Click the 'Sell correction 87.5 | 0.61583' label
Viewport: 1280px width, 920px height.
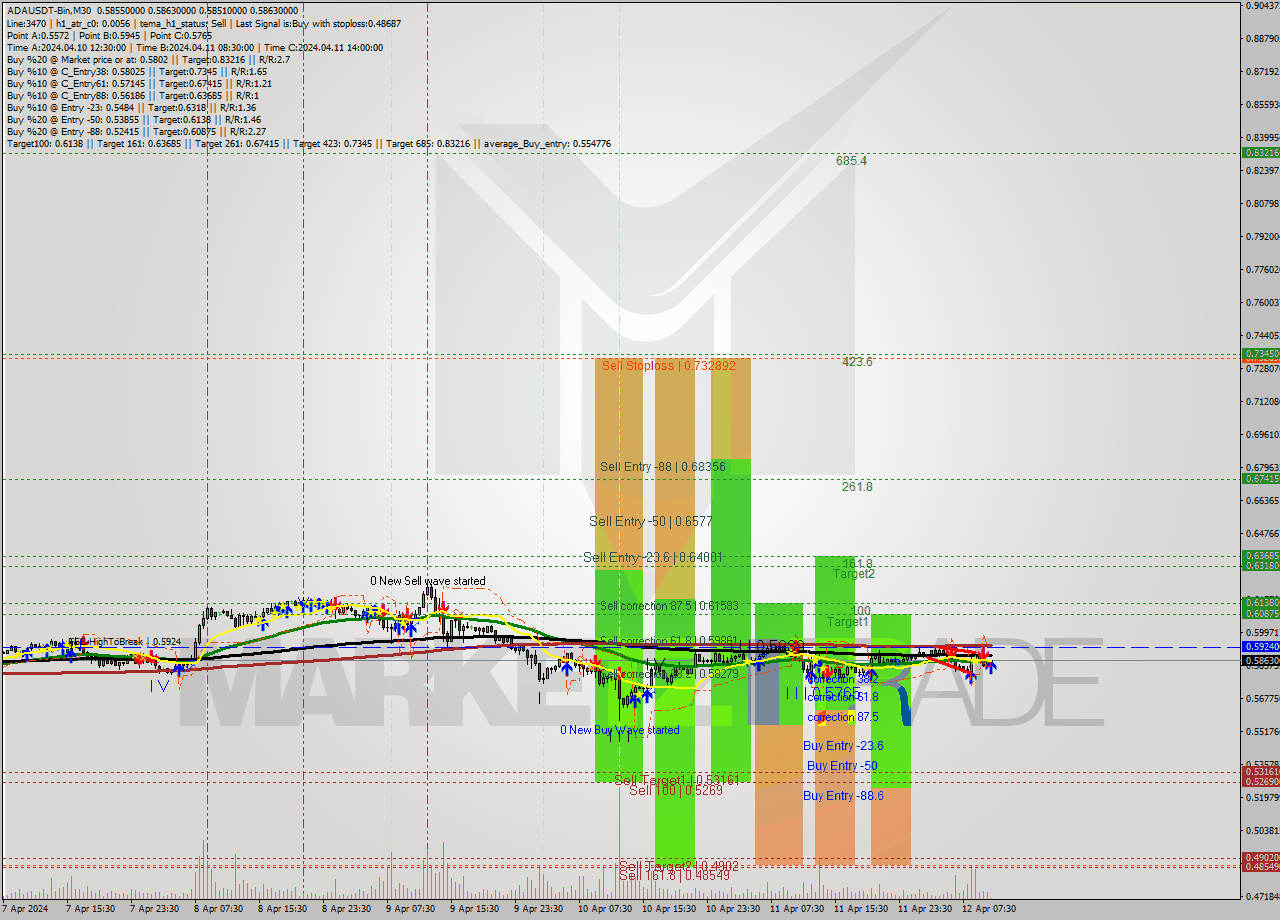point(669,606)
